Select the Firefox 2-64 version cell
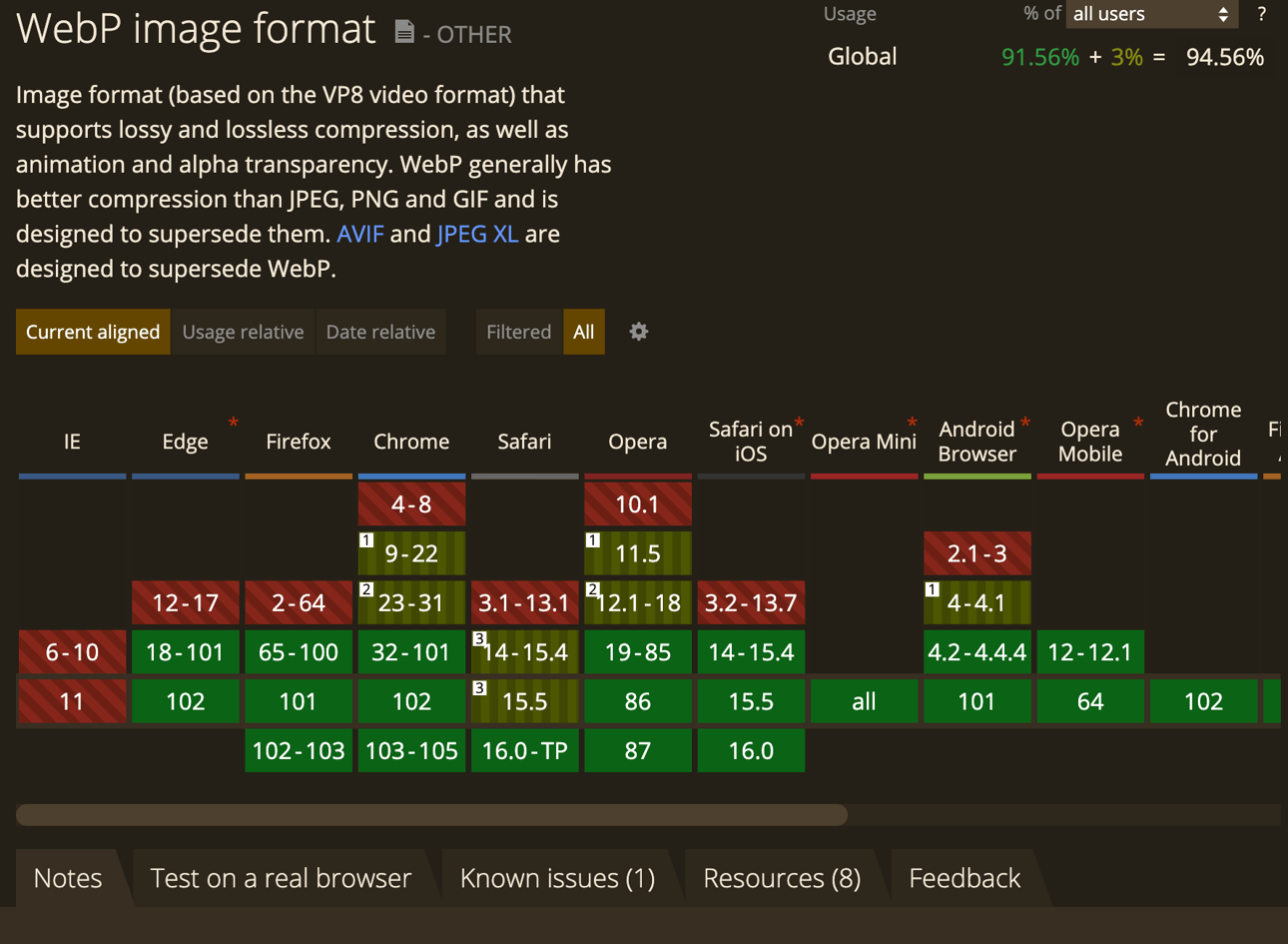The width and height of the screenshot is (1288, 944). 299,602
